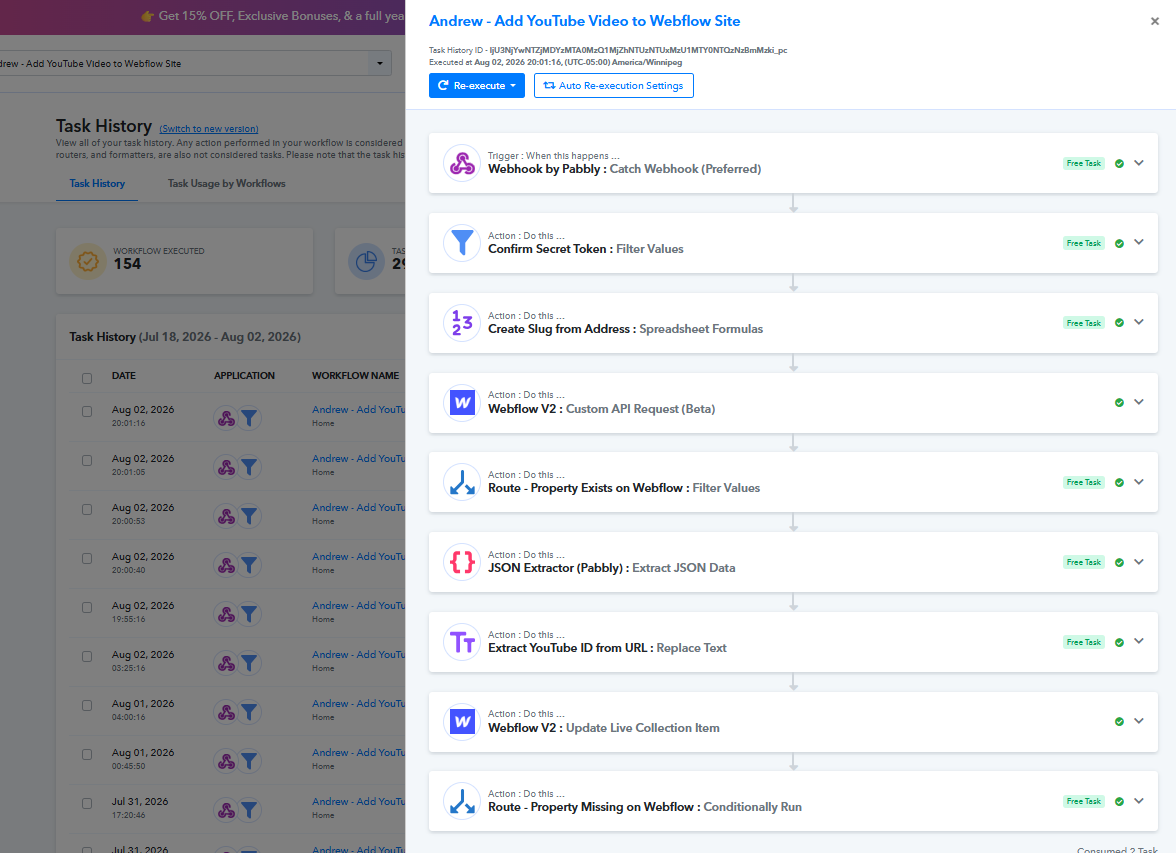This screenshot has height=853, width=1176.
Task: Click filter app icon in the 20:01:05 row
Action: [x=249, y=467]
